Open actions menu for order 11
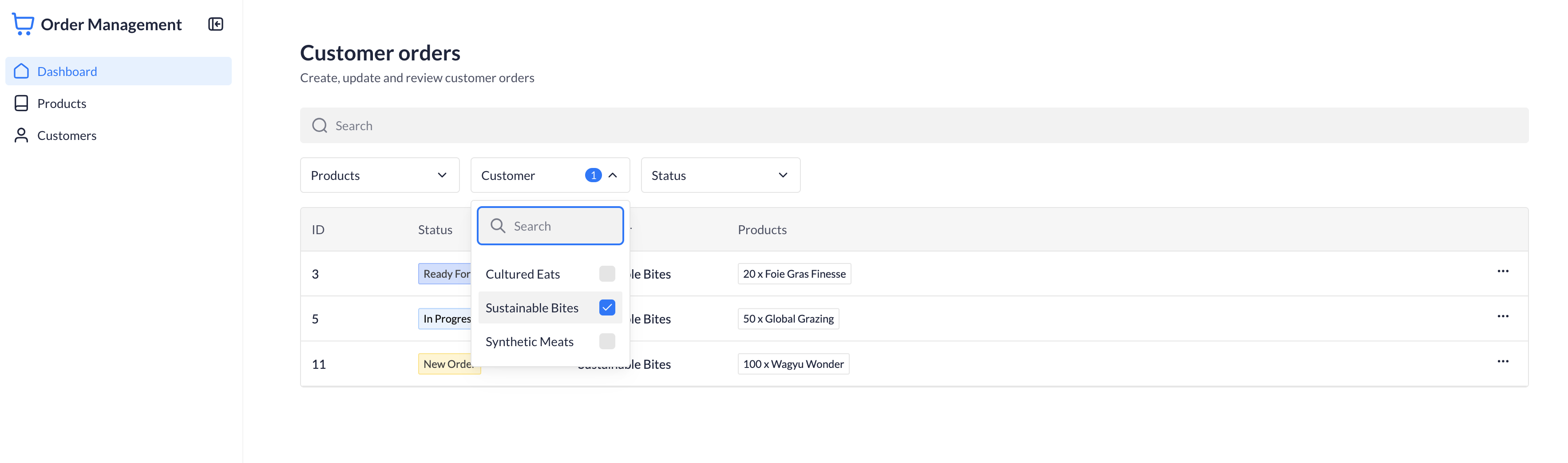 click(x=1504, y=361)
